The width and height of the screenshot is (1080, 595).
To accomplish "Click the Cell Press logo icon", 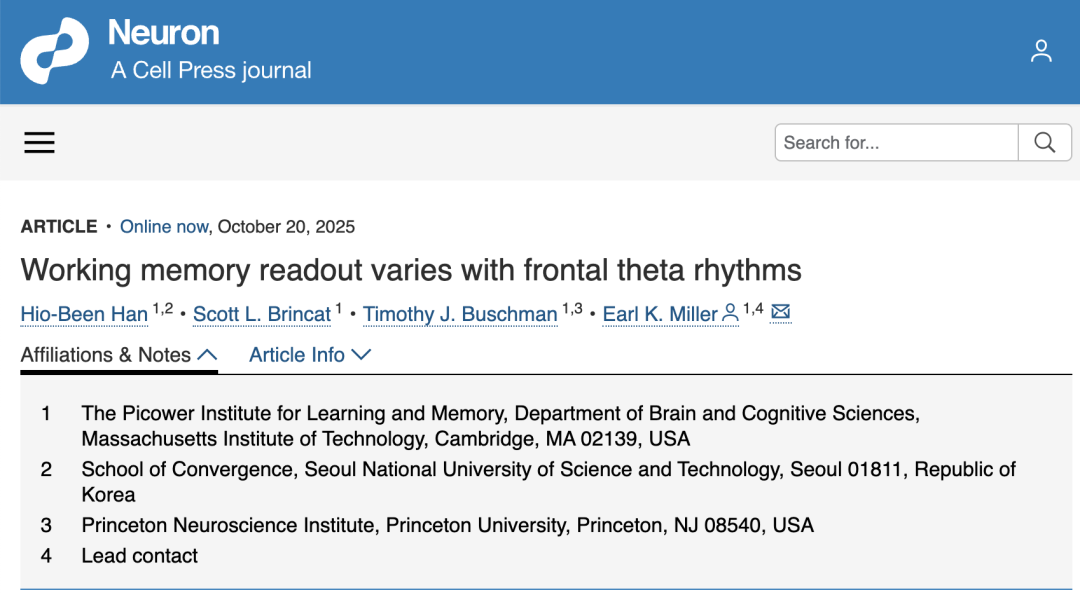I will coord(54,51).
